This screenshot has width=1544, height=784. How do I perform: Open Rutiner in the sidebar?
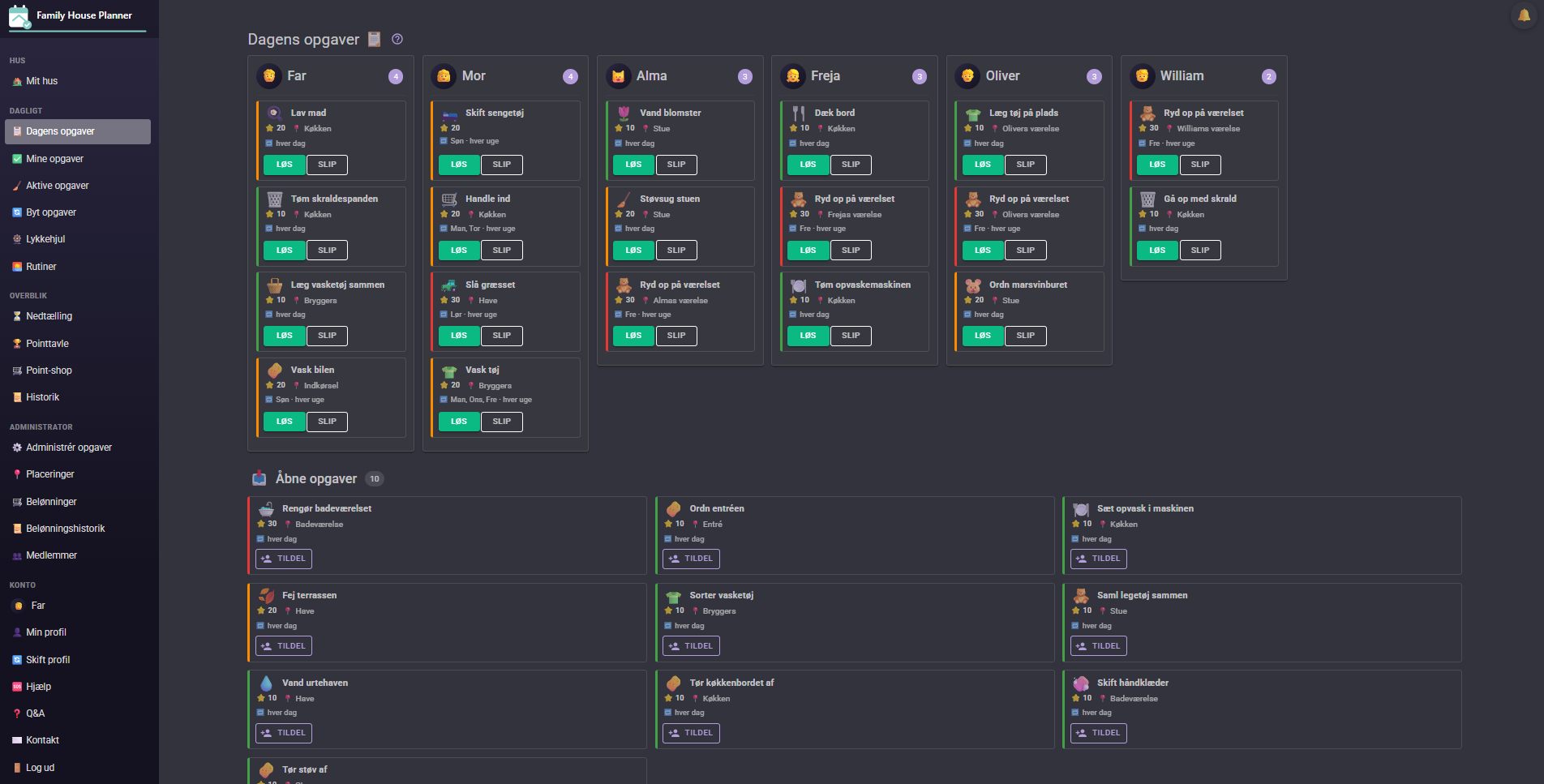click(x=78, y=267)
